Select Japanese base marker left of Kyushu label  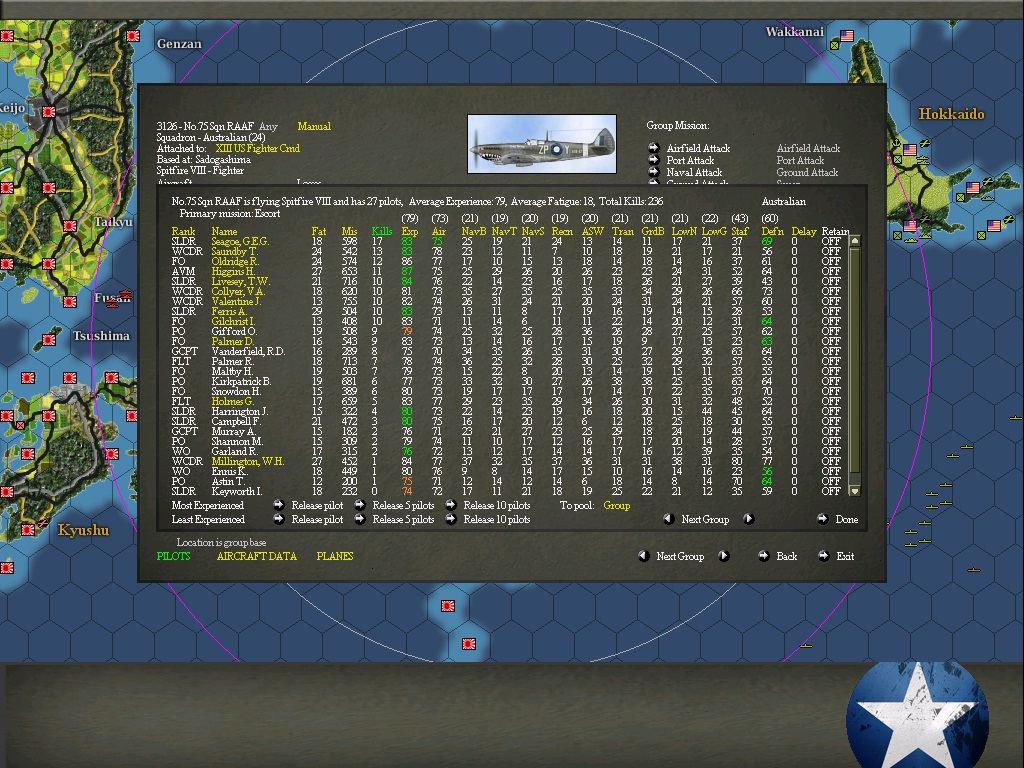click(28, 530)
